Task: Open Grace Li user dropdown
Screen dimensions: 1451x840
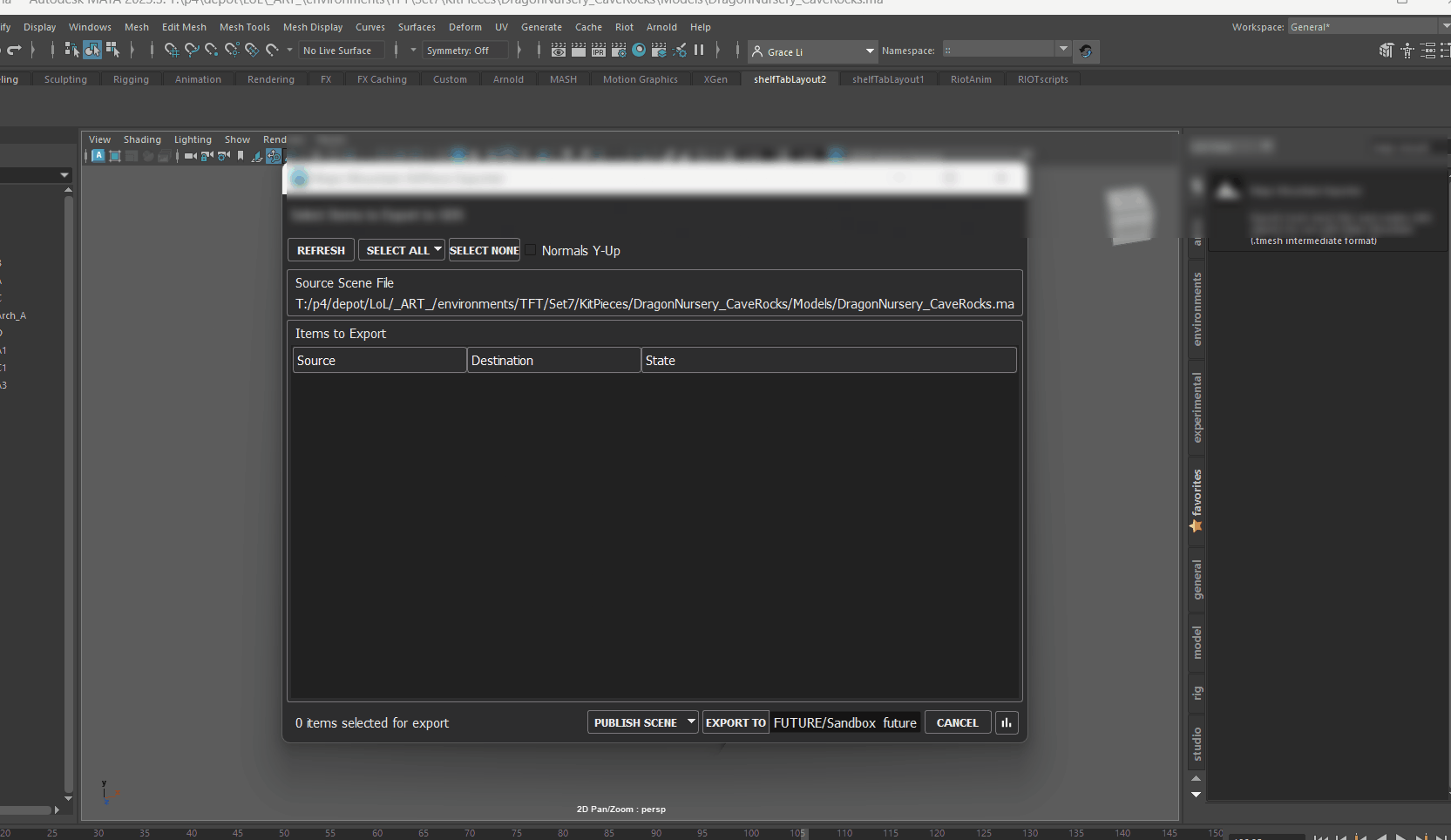Action: 814,51
